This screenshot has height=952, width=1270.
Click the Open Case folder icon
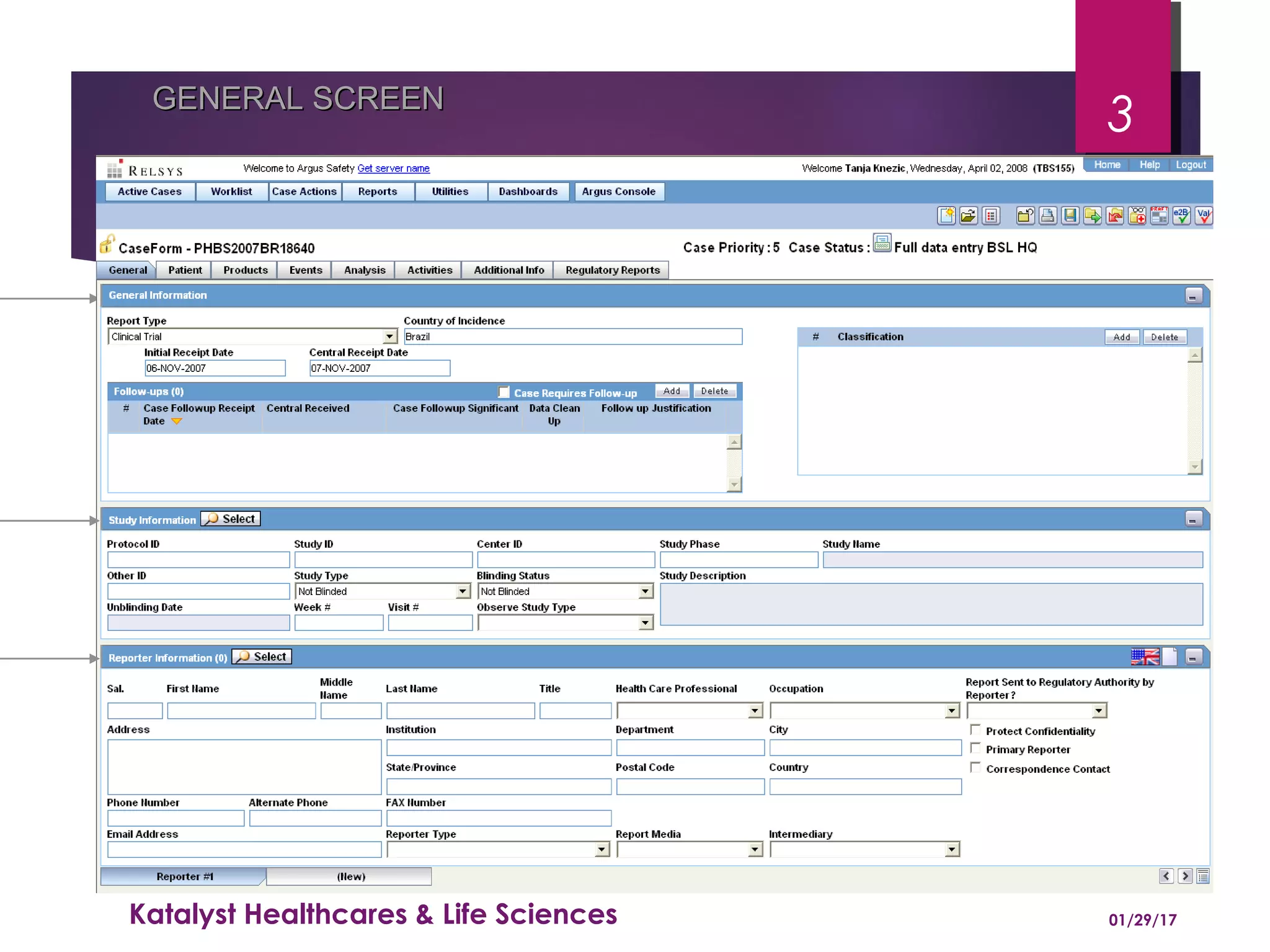point(969,216)
